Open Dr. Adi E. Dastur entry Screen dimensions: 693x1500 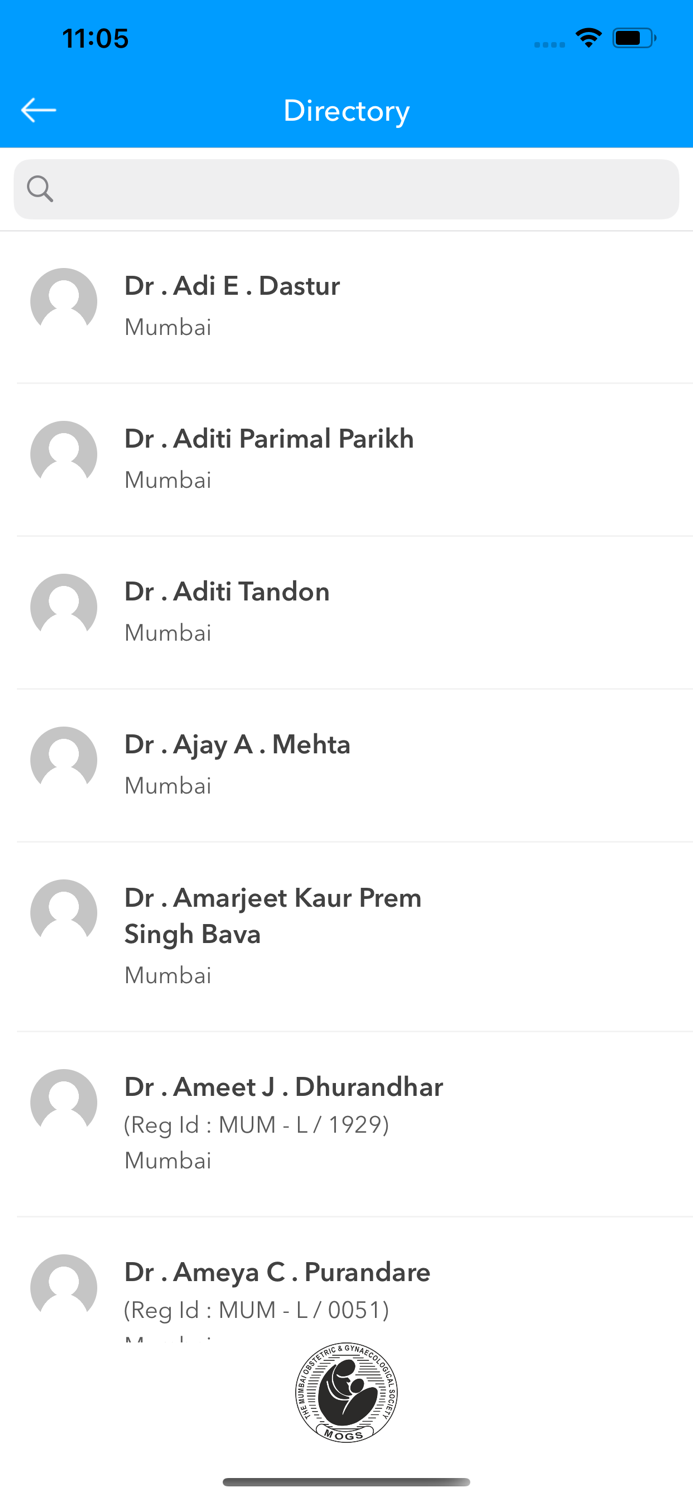[x=232, y=286]
